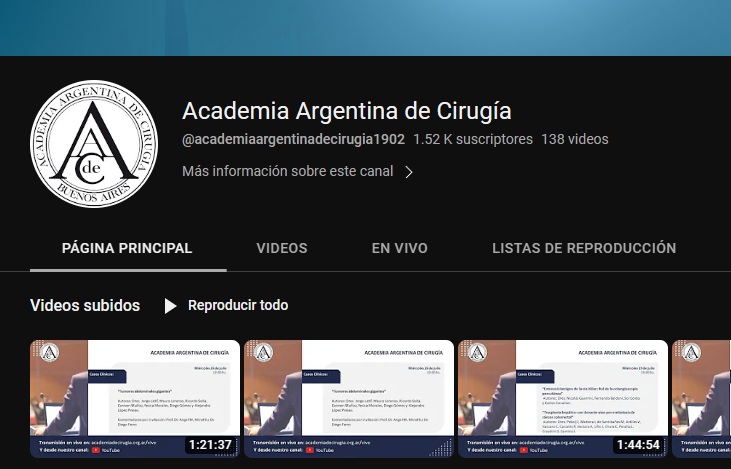Click the channel name Academia Argentina de Cirugía
Viewport: 731px width, 469px height.
pyautogui.click(x=347, y=111)
